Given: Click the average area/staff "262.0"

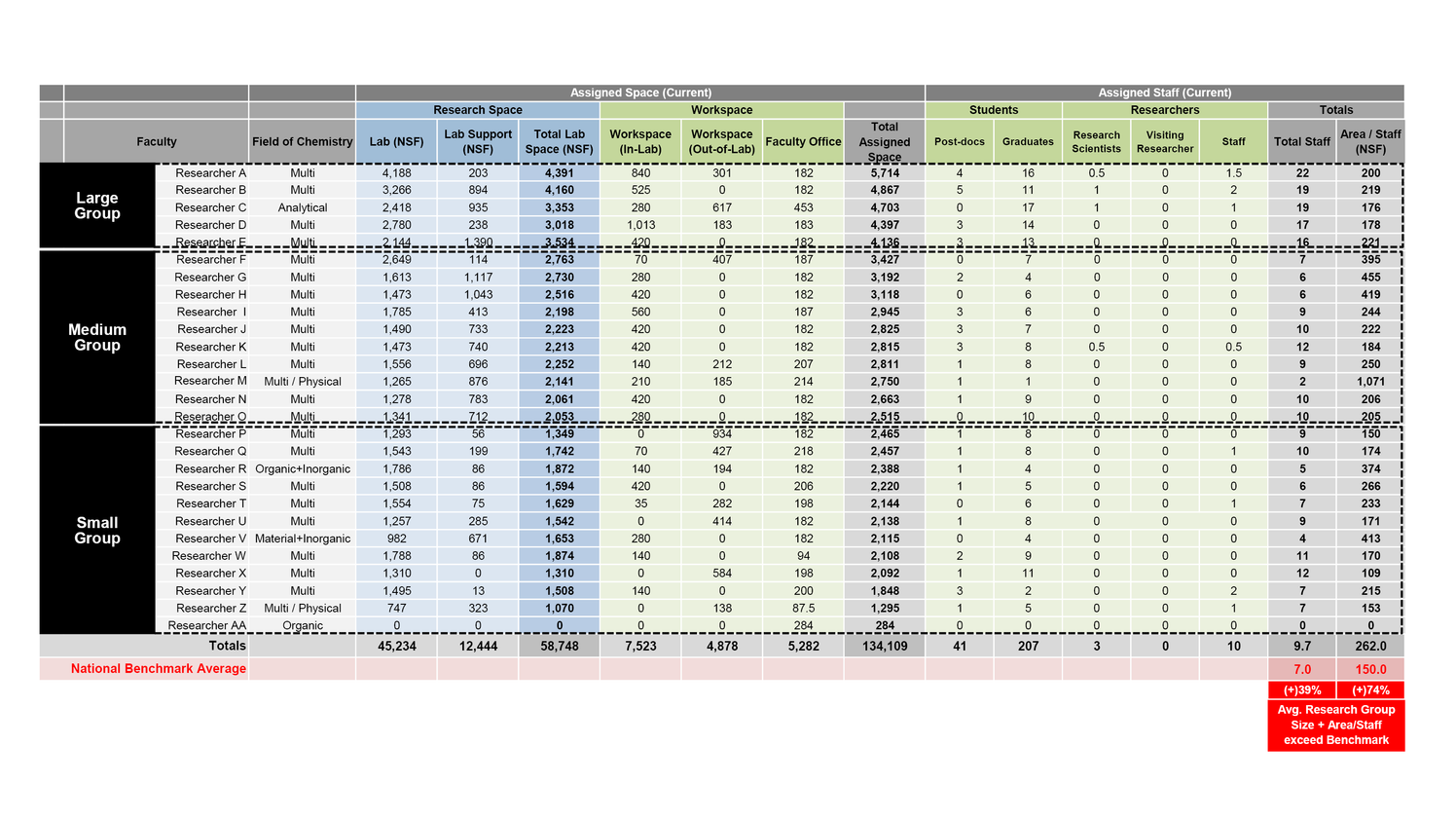Looking at the screenshot, I should pos(1370,646).
